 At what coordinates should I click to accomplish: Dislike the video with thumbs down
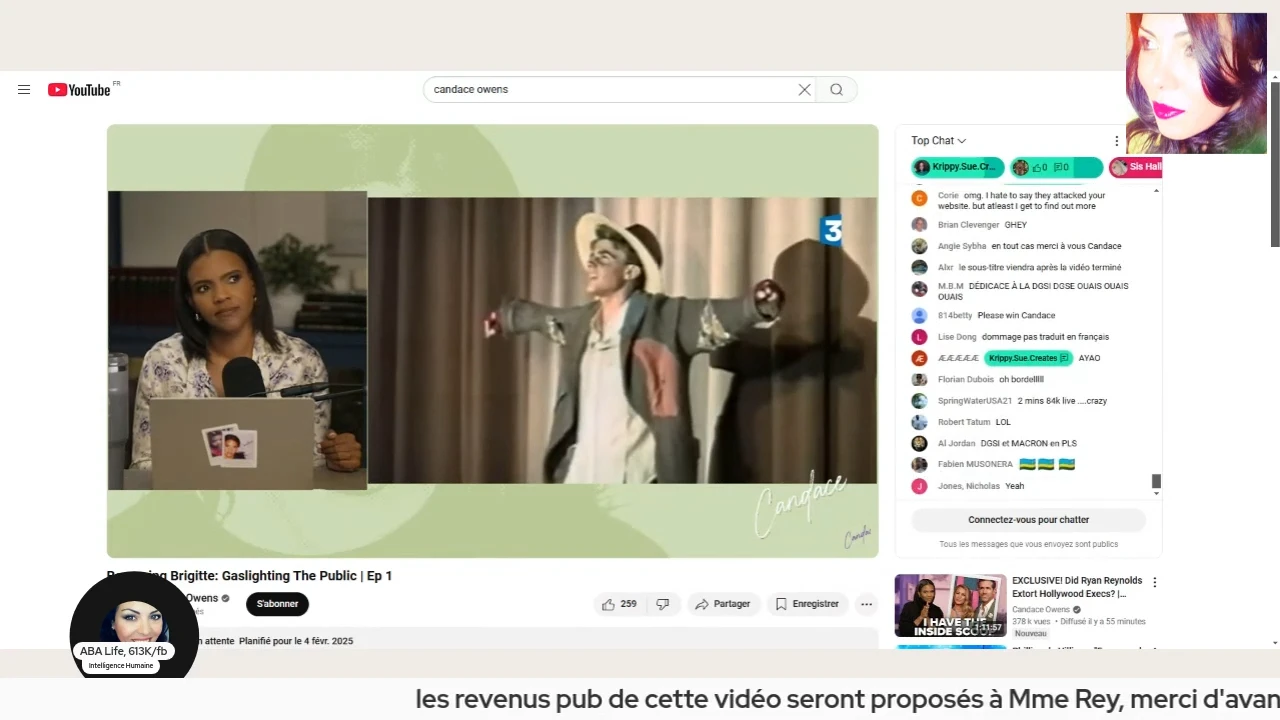(663, 604)
